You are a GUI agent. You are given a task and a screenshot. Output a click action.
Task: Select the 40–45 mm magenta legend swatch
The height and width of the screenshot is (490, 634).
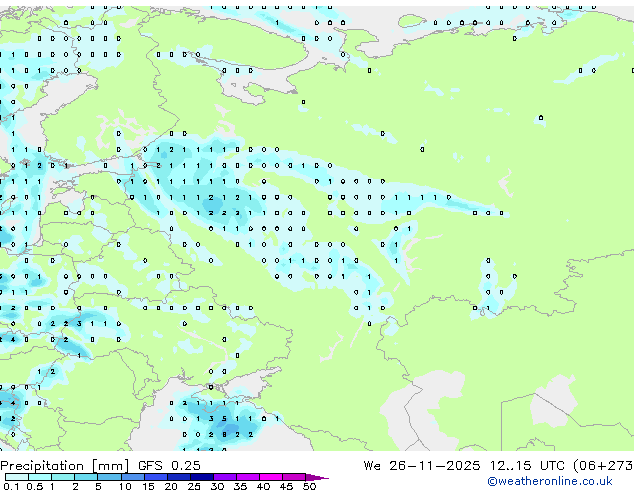pos(271,477)
